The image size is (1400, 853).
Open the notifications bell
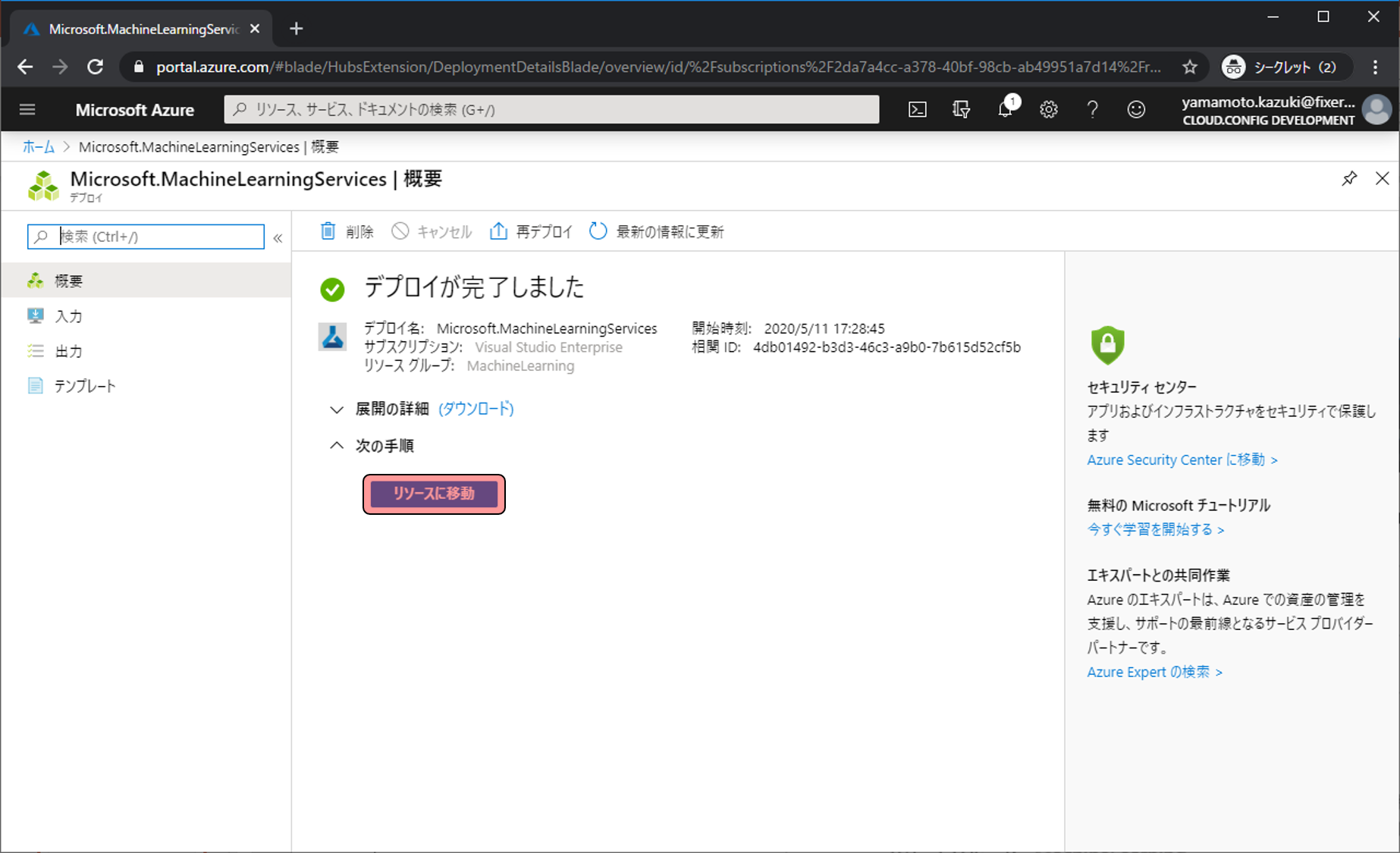click(1005, 110)
